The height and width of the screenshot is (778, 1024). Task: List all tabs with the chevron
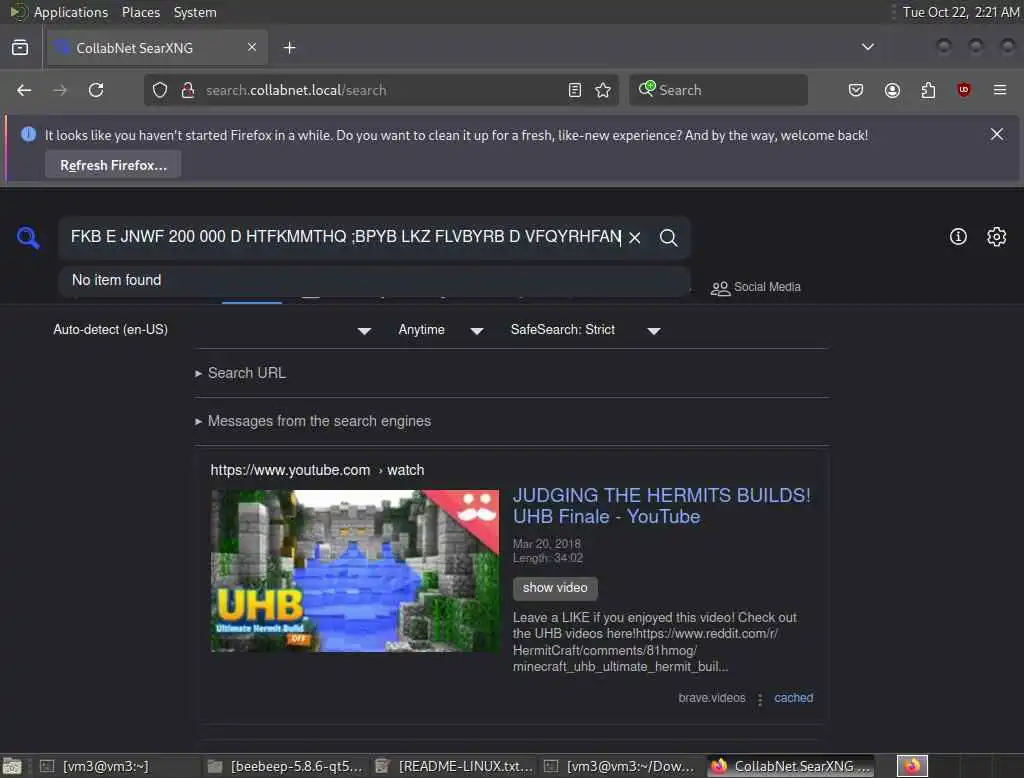pyautogui.click(x=867, y=47)
